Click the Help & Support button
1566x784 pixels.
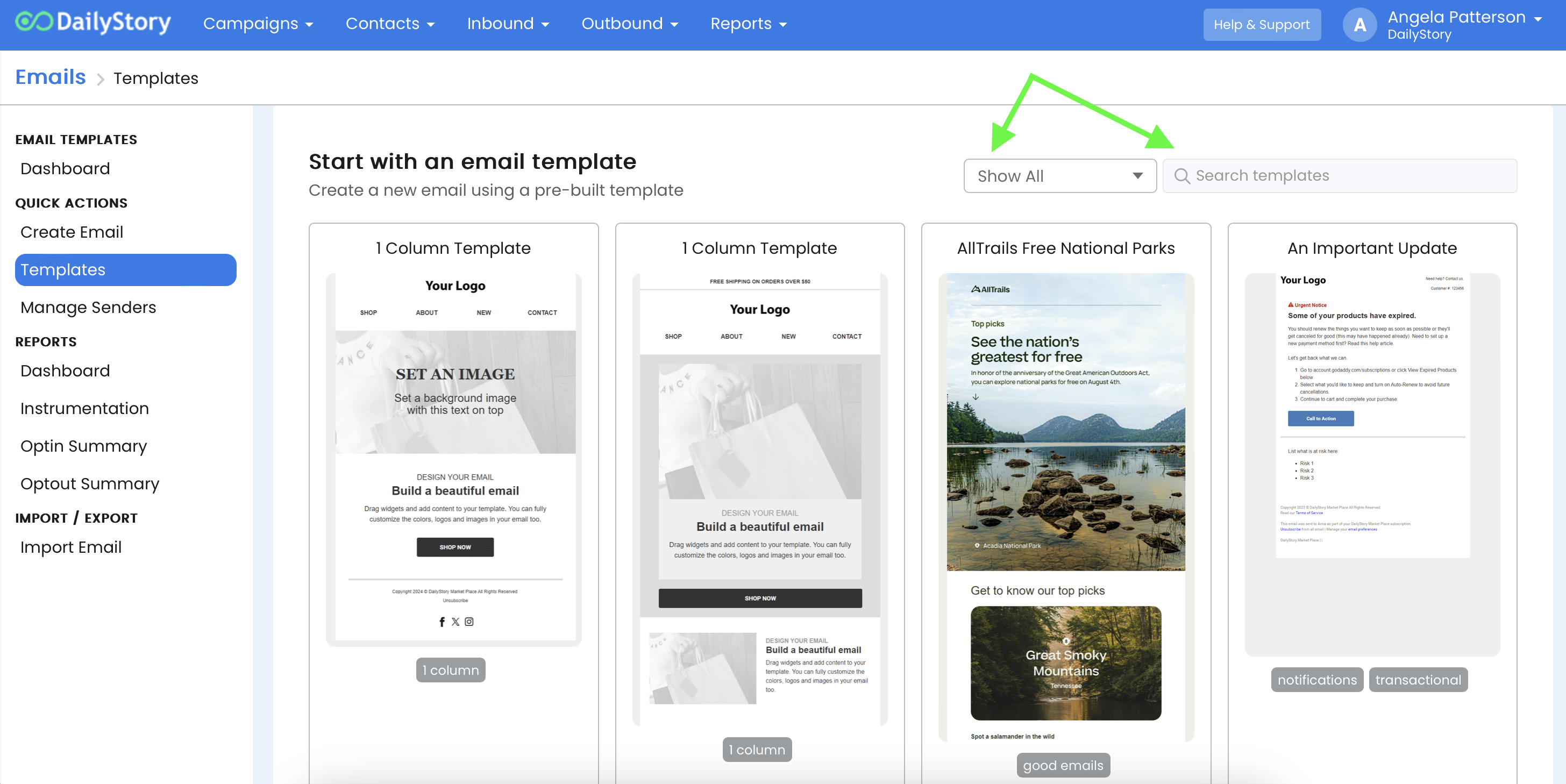coord(1262,25)
